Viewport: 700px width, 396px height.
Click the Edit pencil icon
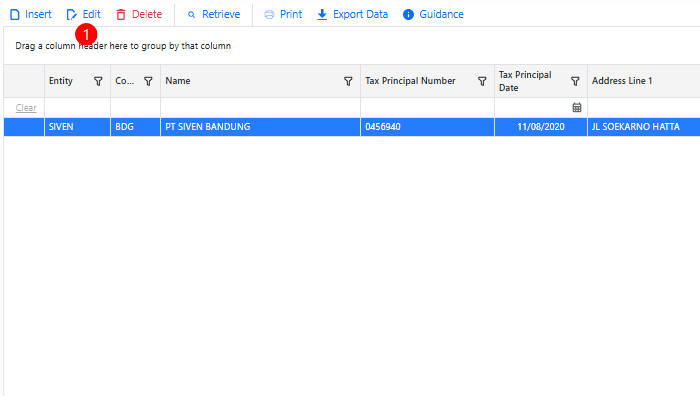(x=71, y=15)
